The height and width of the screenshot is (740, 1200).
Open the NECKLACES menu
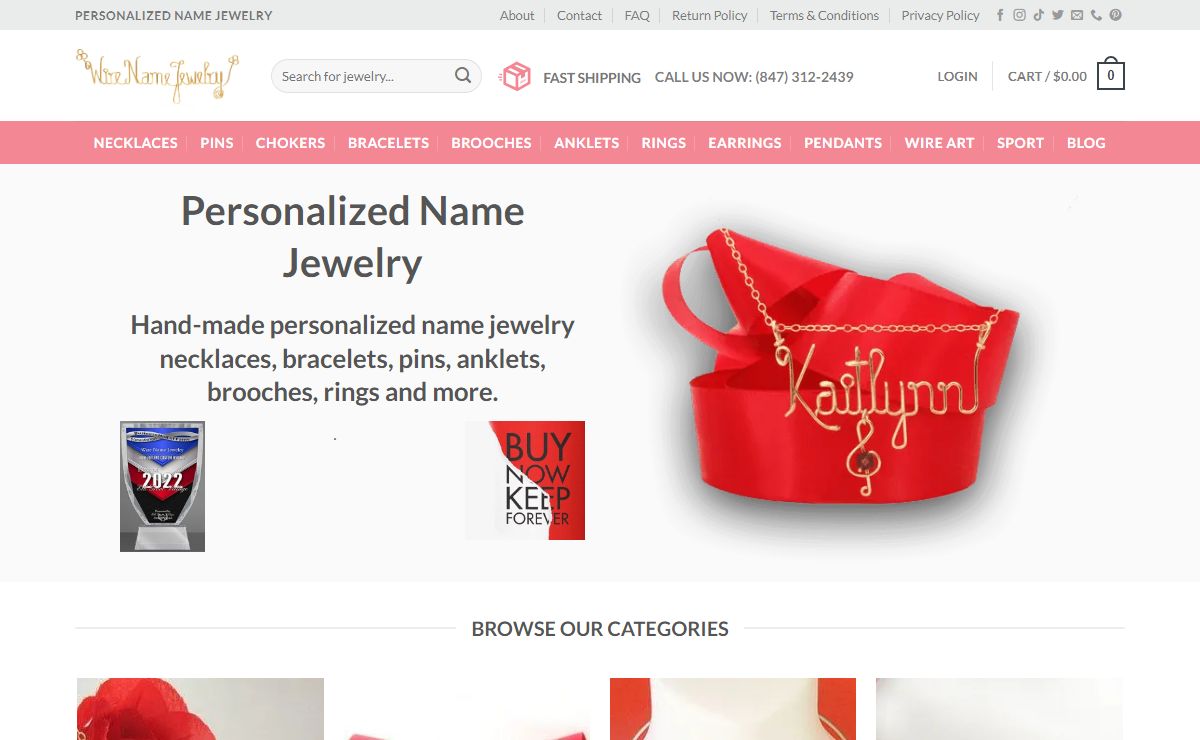point(135,143)
